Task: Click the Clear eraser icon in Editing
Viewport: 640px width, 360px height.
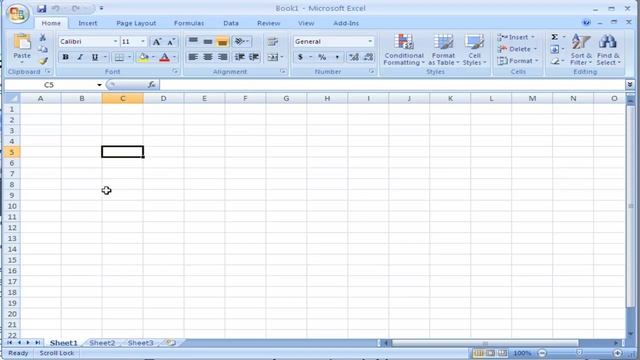Action: coord(555,61)
